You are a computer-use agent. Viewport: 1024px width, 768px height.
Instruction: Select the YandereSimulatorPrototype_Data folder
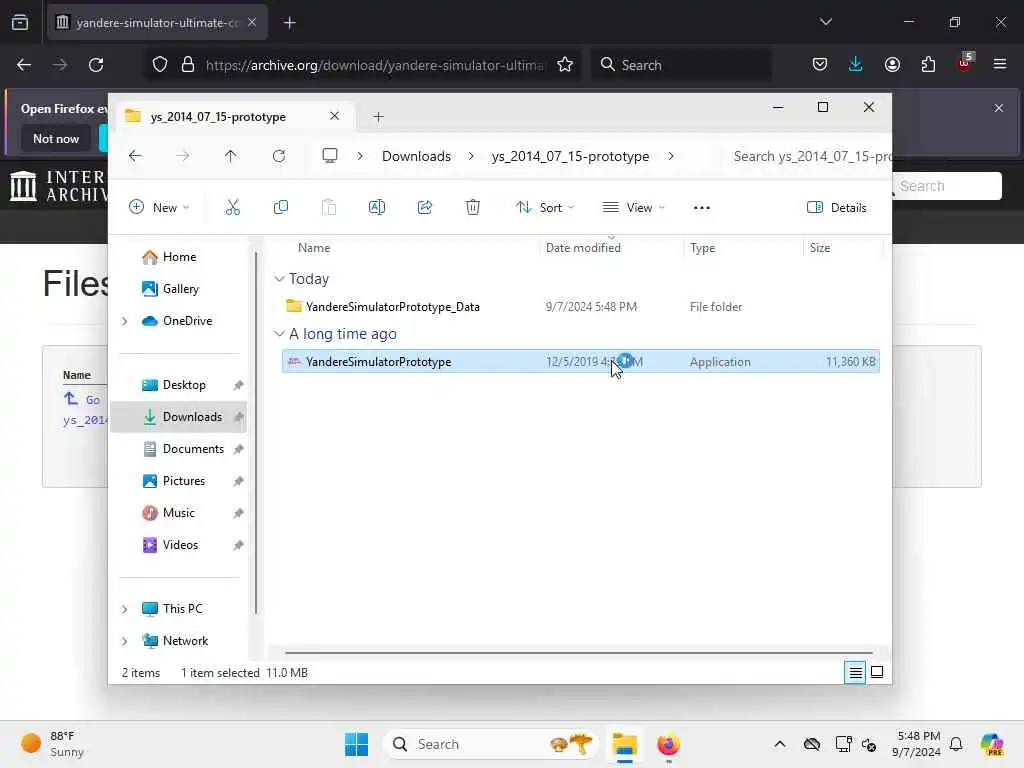581,306
